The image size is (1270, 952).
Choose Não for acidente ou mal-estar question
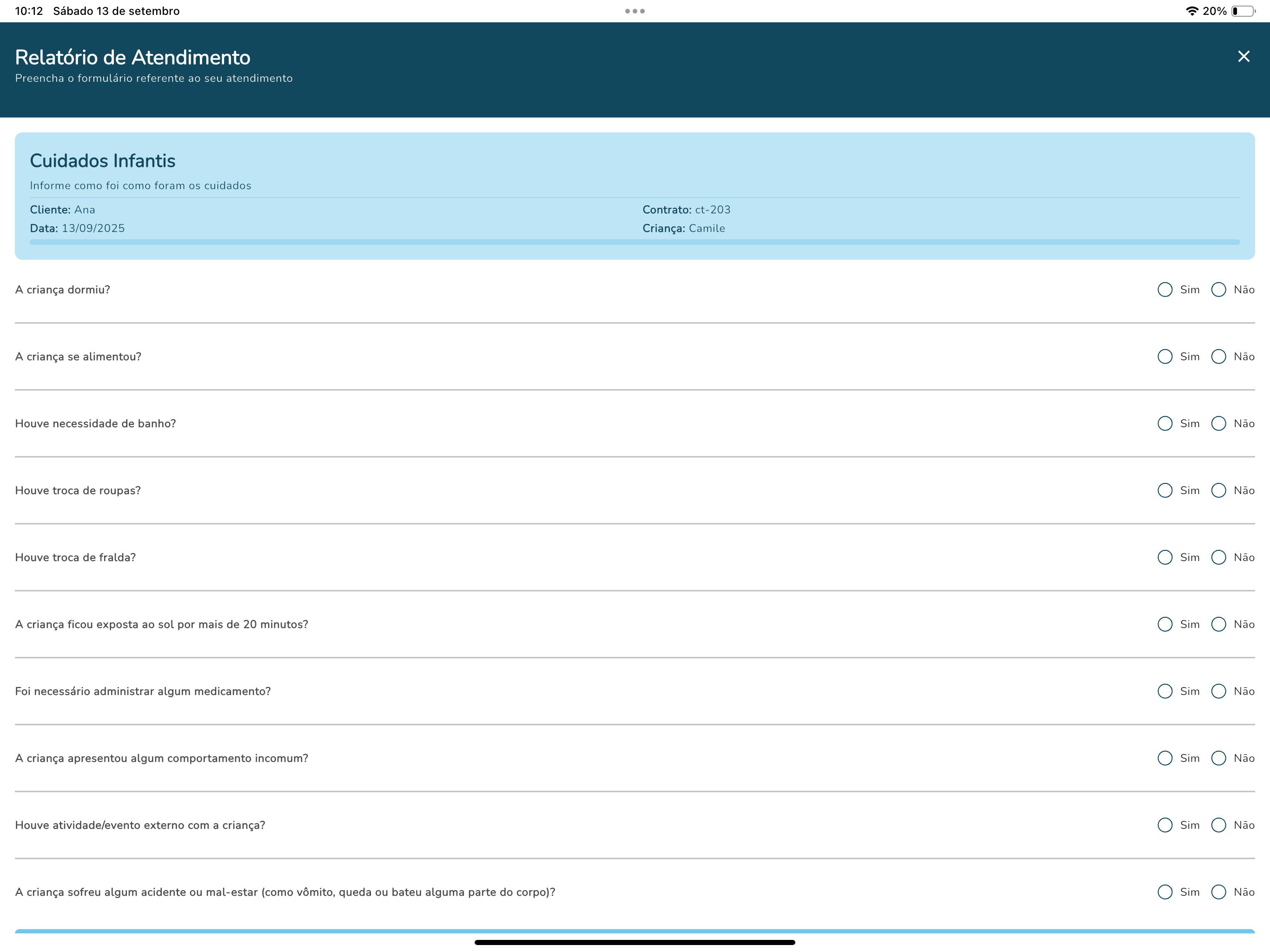pos(1218,892)
